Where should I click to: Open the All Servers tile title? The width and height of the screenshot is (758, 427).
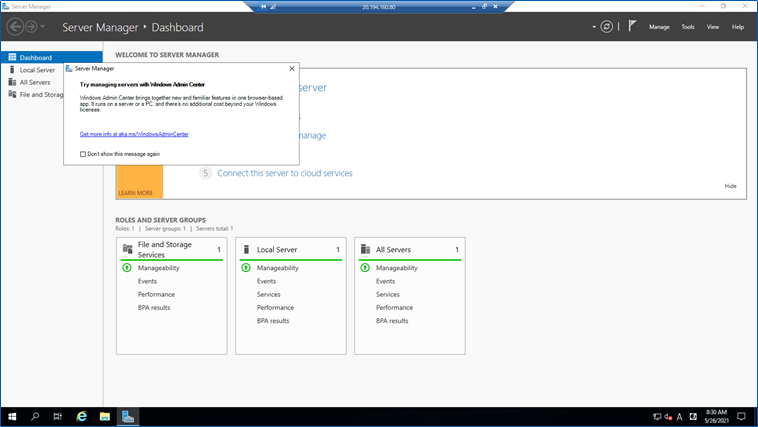pyautogui.click(x=393, y=250)
